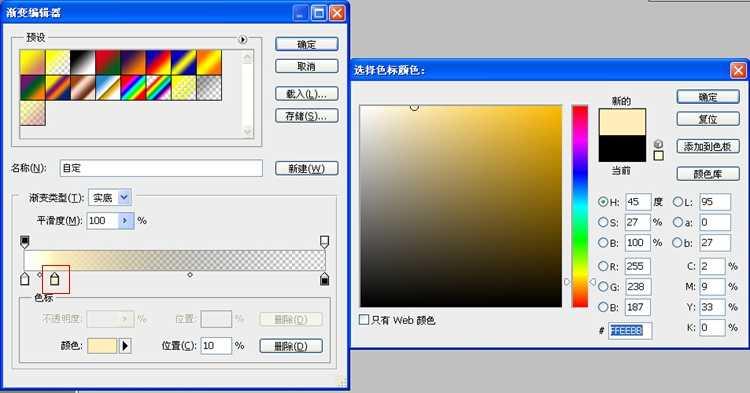The image size is (750, 393).
Task: Click 确定 in the gradient editor
Action: coord(307,44)
